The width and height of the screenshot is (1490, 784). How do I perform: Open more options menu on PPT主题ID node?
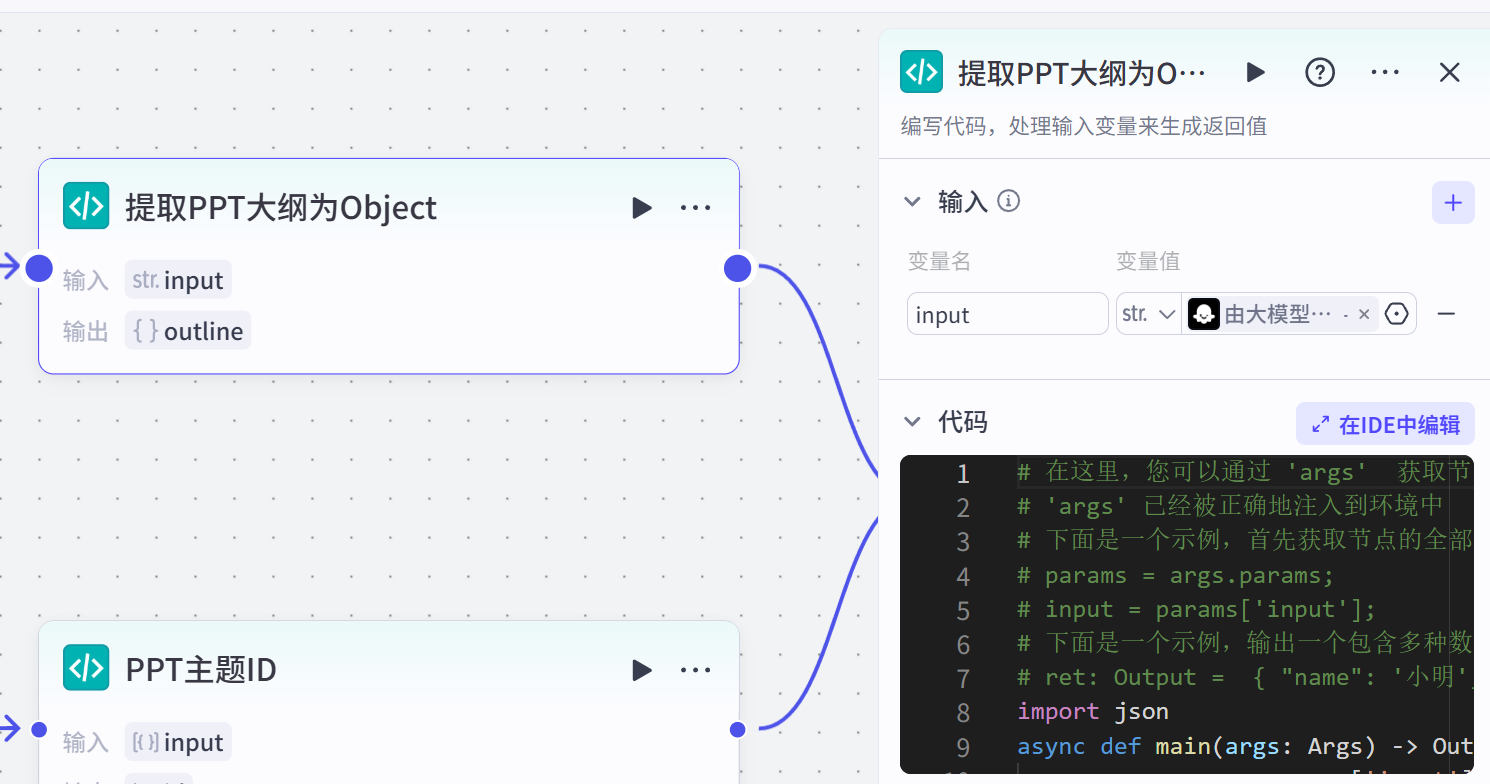coord(695,670)
